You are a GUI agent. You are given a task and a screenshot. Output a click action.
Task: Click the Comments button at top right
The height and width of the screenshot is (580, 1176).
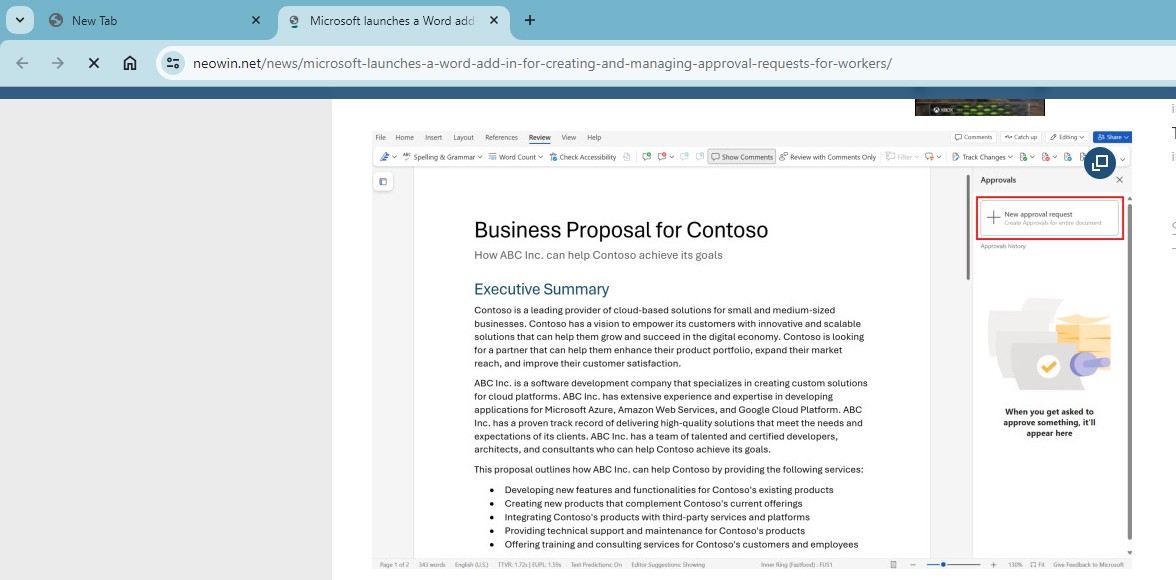coord(973,137)
